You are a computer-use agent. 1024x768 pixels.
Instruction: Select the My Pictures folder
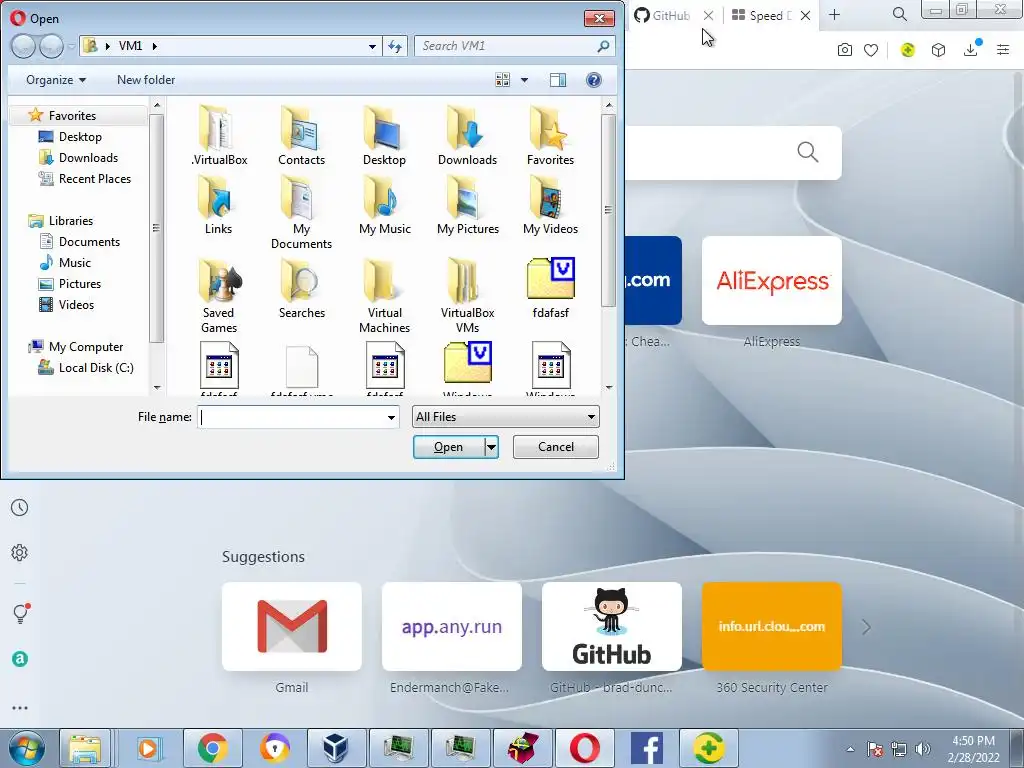click(468, 206)
